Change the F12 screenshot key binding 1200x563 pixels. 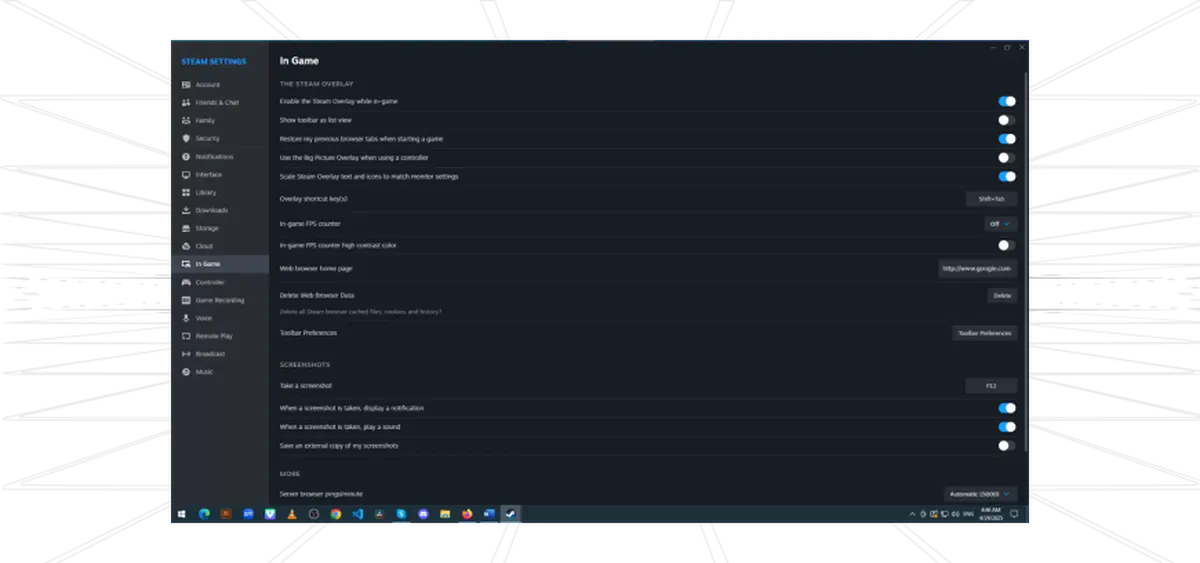point(991,386)
